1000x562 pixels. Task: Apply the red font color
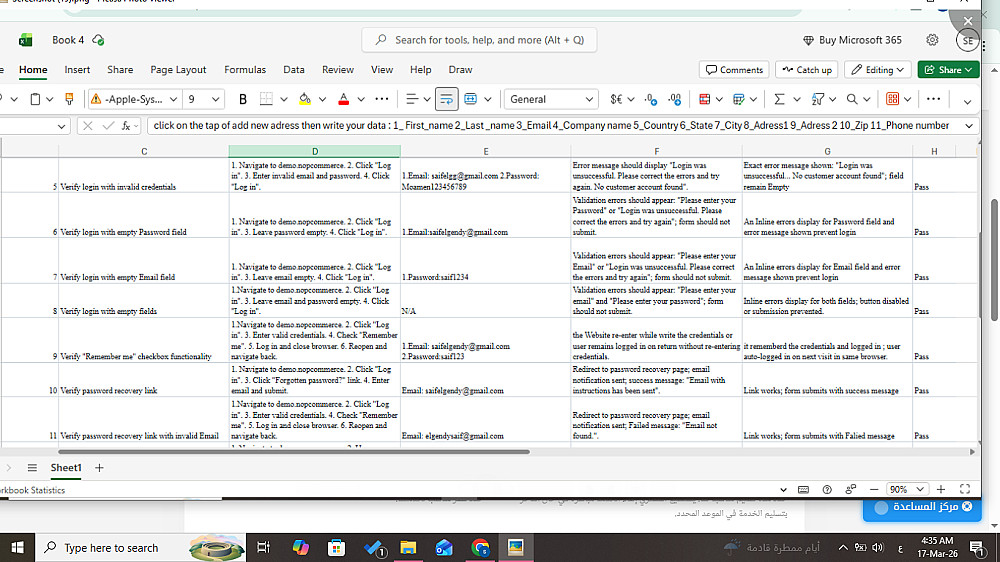(344, 100)
